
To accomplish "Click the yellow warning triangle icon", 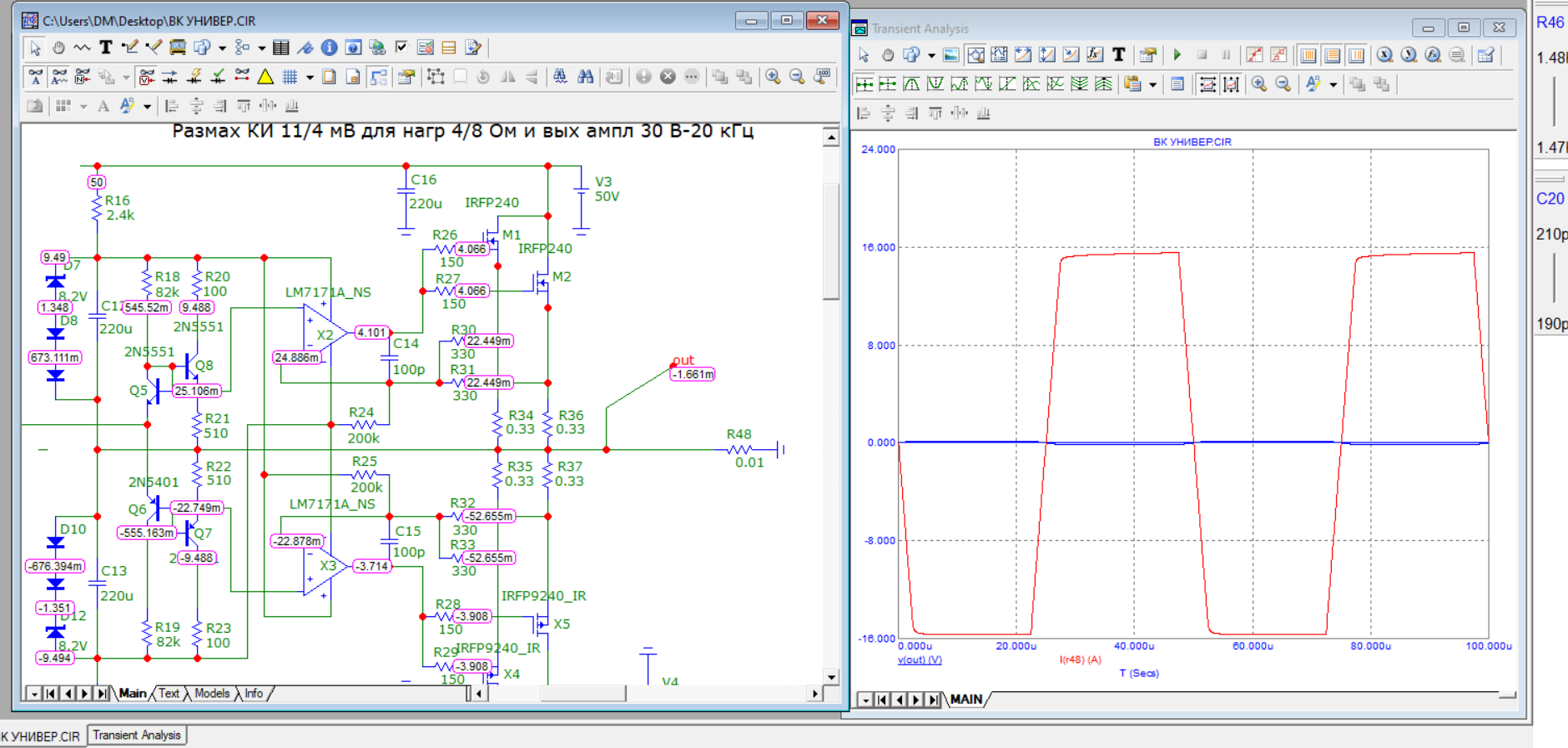I will coord(265,77).
